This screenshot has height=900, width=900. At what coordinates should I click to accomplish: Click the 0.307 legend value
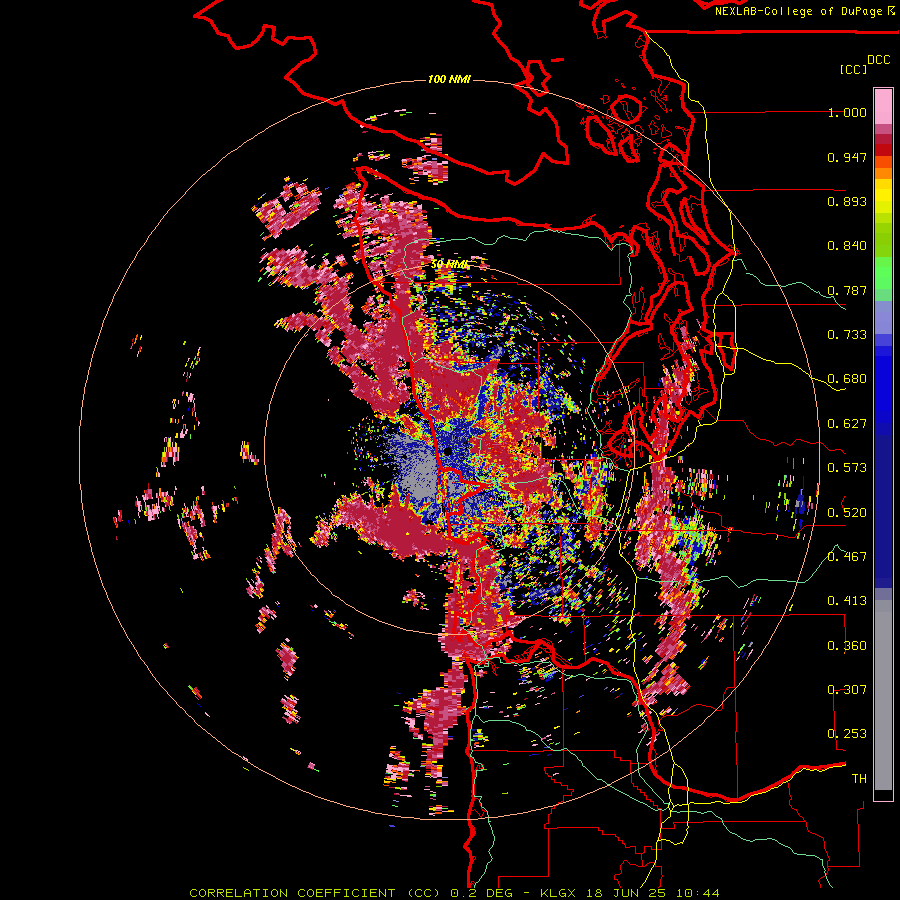tap(847, 689)
